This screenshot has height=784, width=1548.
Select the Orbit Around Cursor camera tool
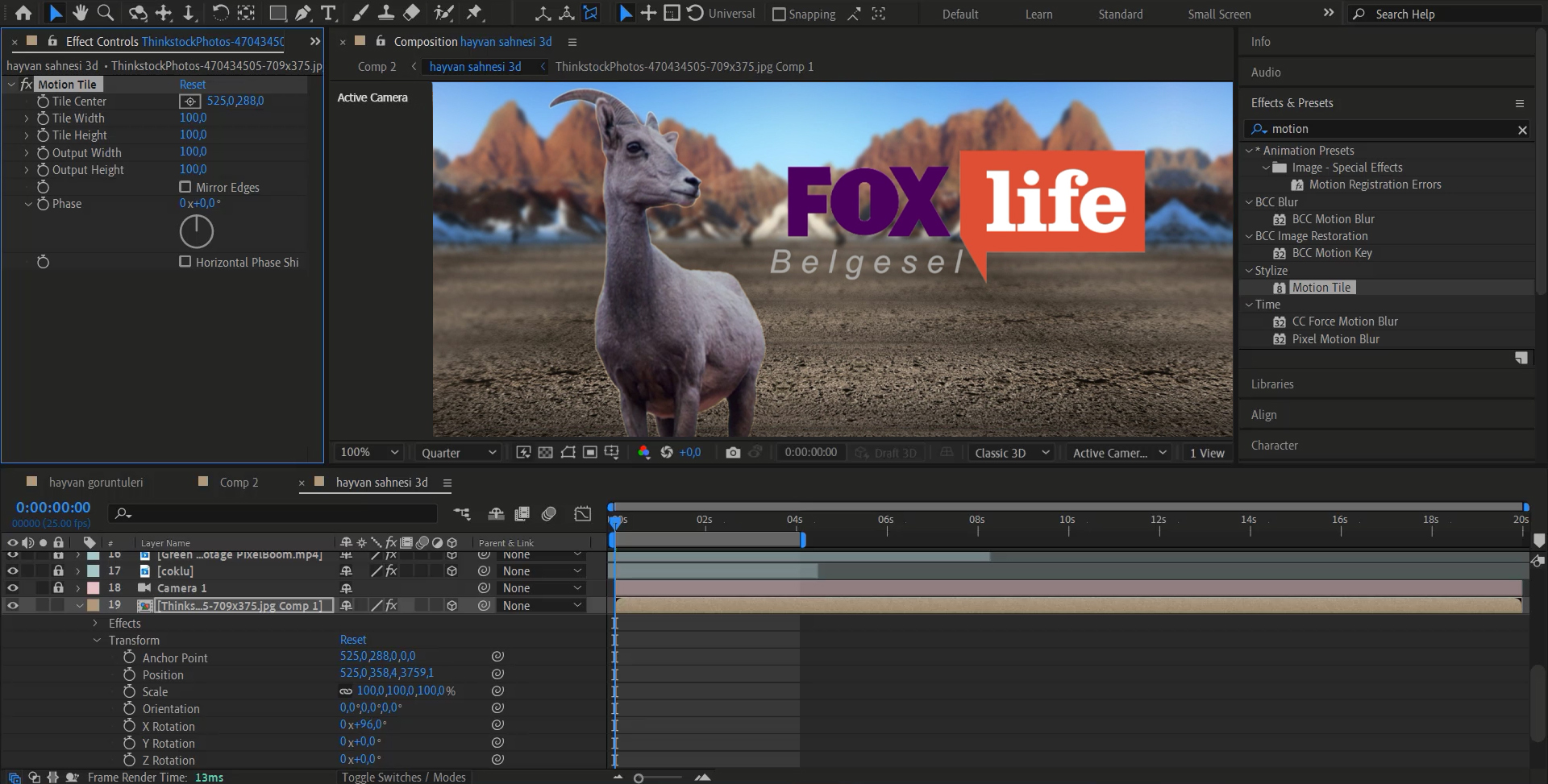click(138, 13)
